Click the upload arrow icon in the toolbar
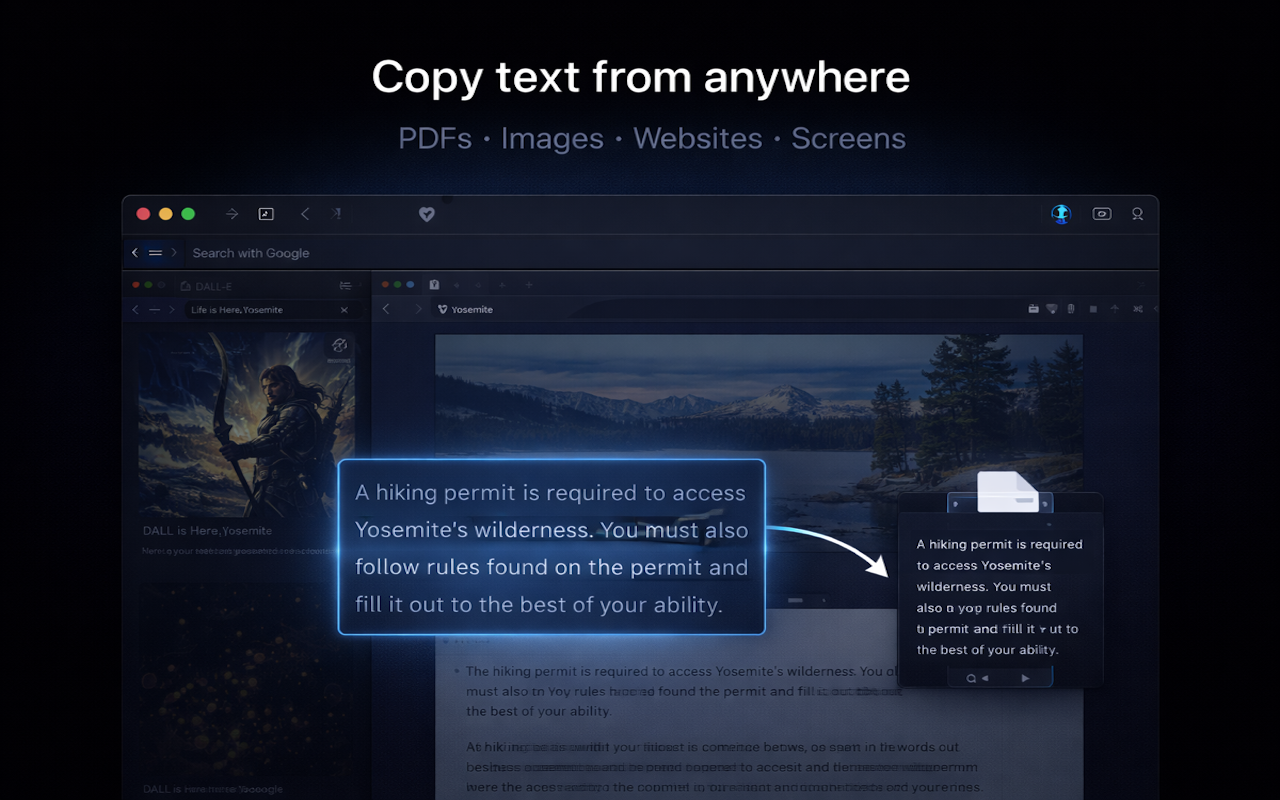This screenshot has height=800, width=1280. click(1114, 309)
